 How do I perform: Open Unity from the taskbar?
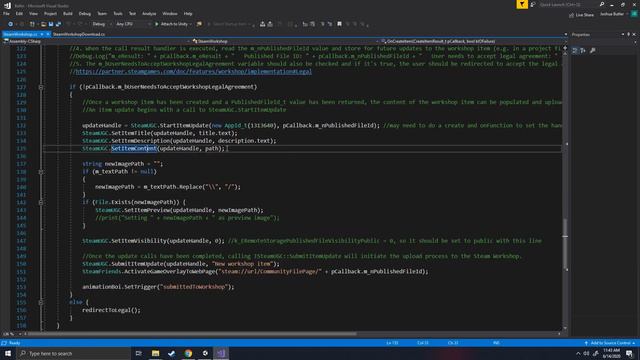[x=205, y=353]
